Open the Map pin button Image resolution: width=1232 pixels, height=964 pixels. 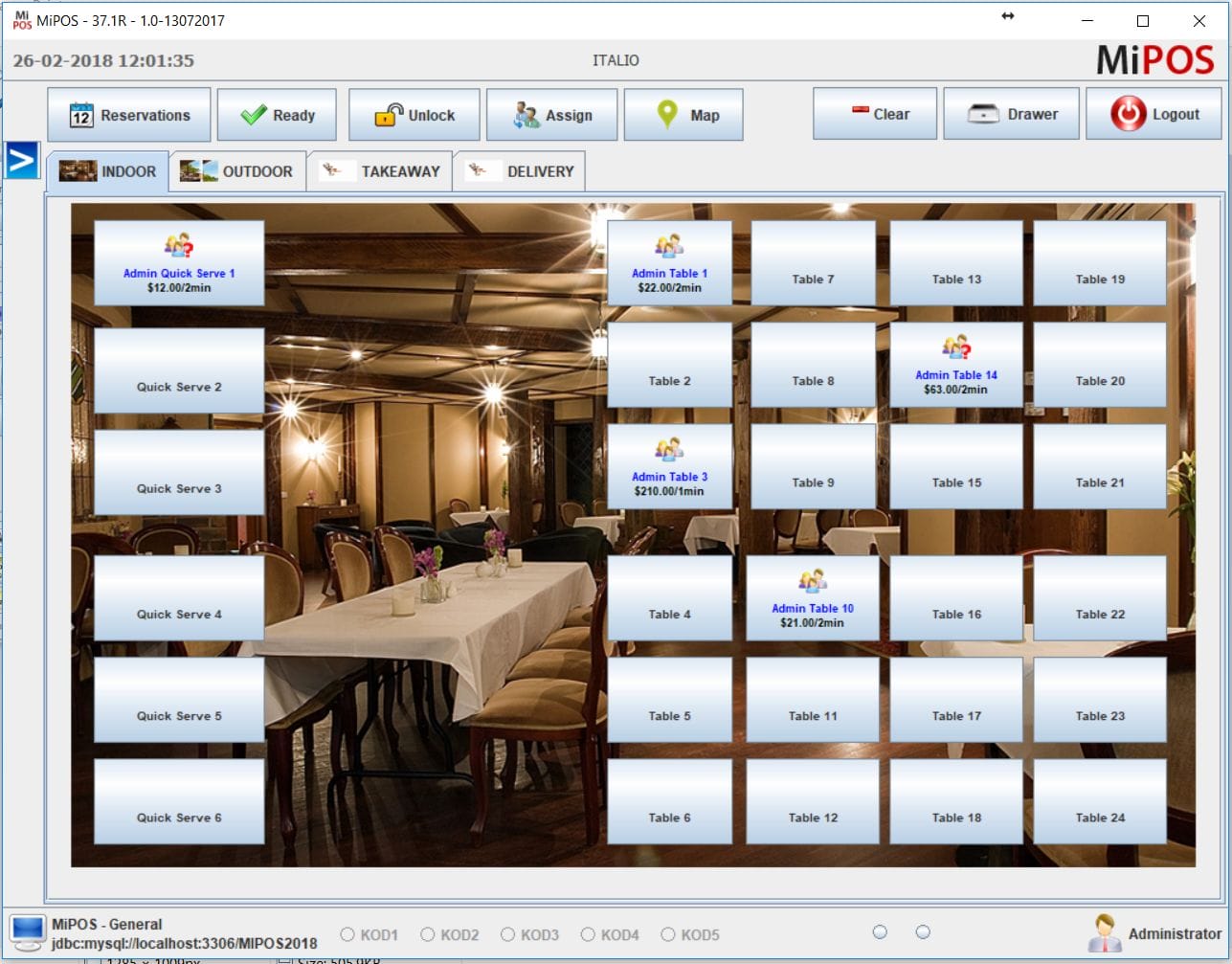click(683, 115)
